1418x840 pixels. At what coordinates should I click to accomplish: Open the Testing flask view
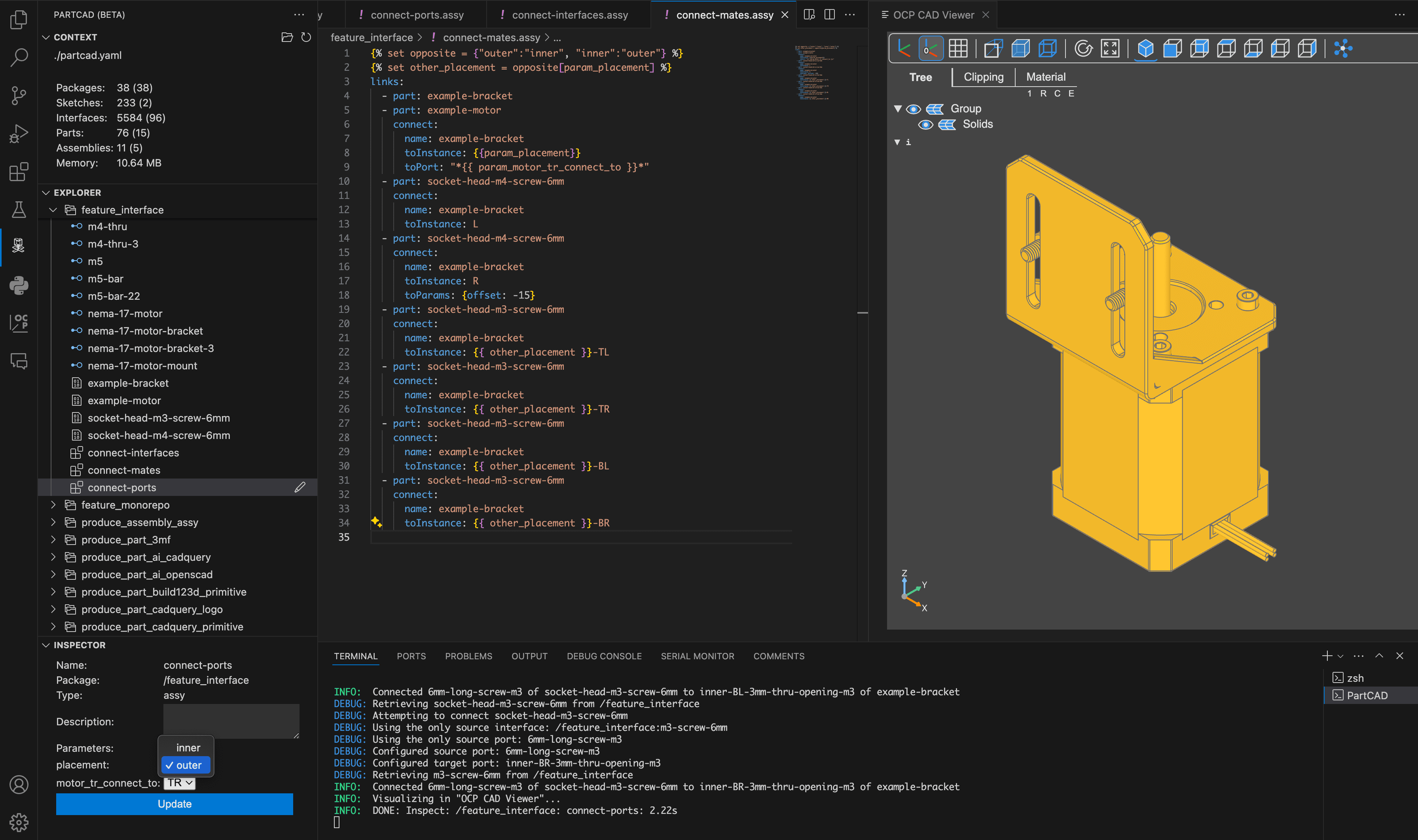click(x=19, y=210)
